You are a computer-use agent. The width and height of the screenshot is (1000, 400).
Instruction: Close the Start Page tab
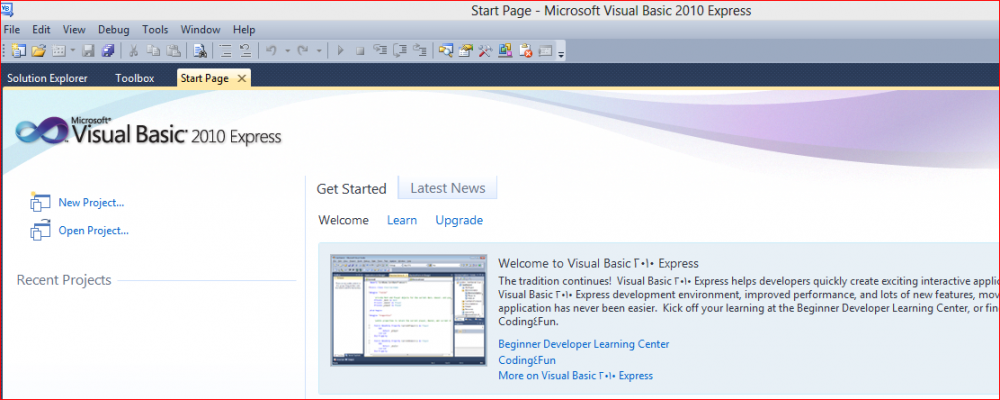point(242,78)
